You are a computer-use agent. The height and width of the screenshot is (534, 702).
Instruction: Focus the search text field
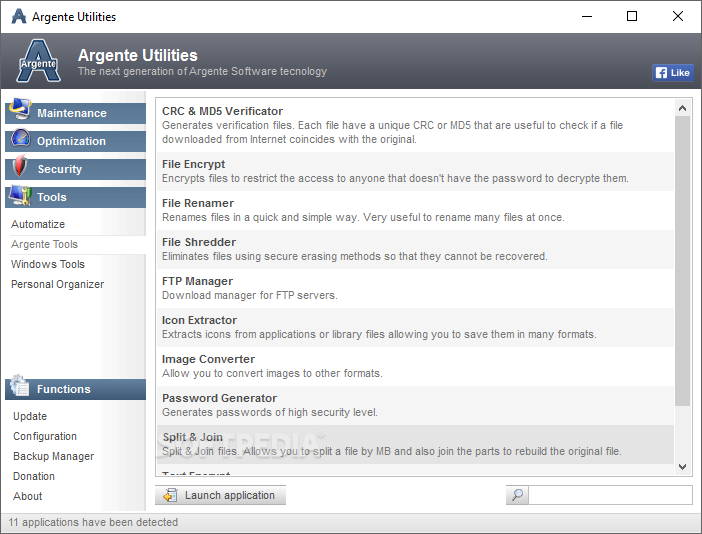point(610,495)
